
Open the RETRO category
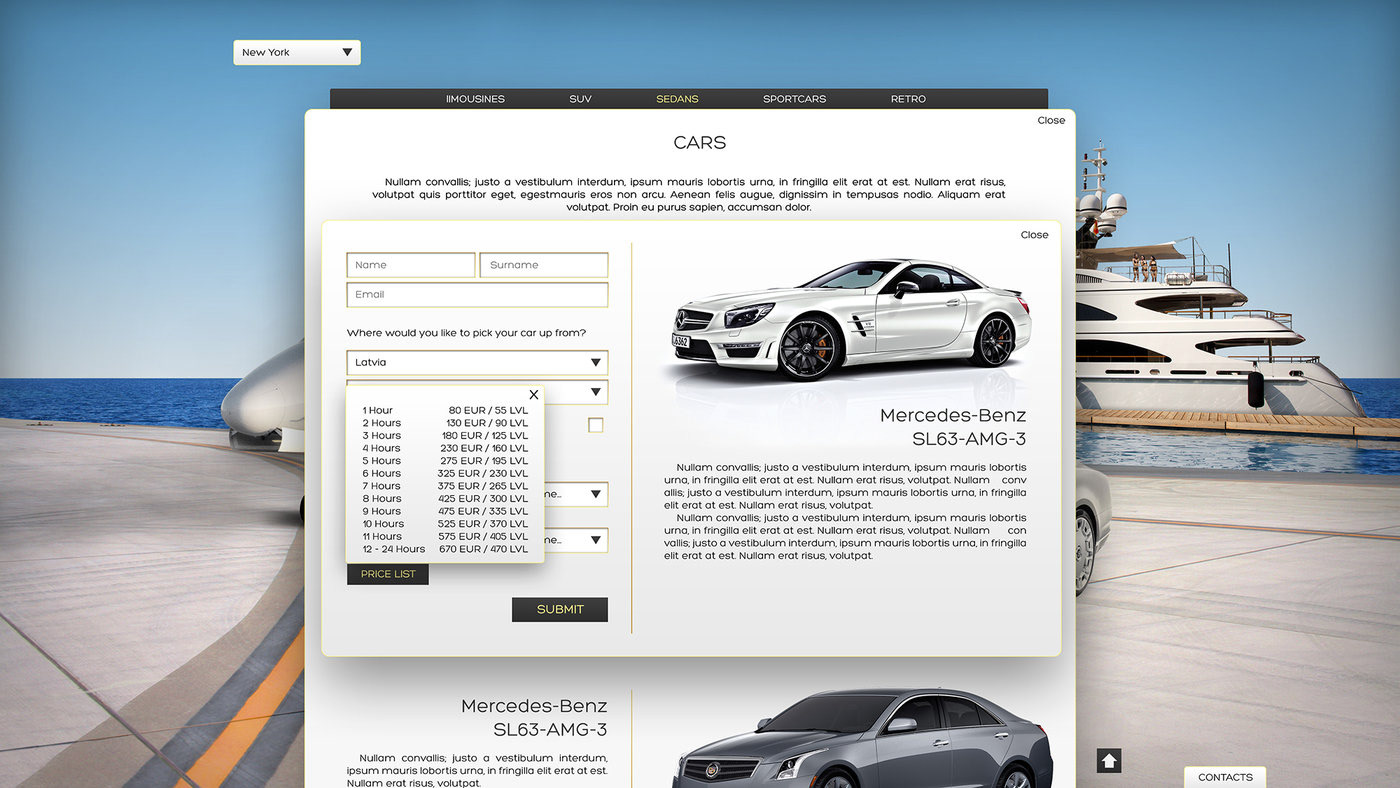(908, 99)
